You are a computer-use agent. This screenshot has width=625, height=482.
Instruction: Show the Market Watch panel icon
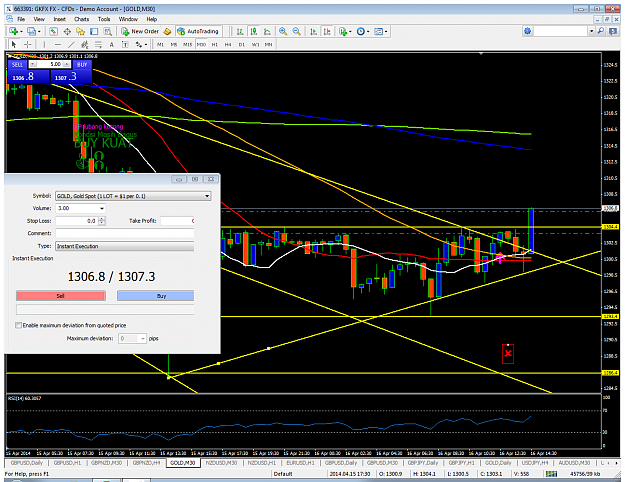pyautogui.click(x=53, y=31)
